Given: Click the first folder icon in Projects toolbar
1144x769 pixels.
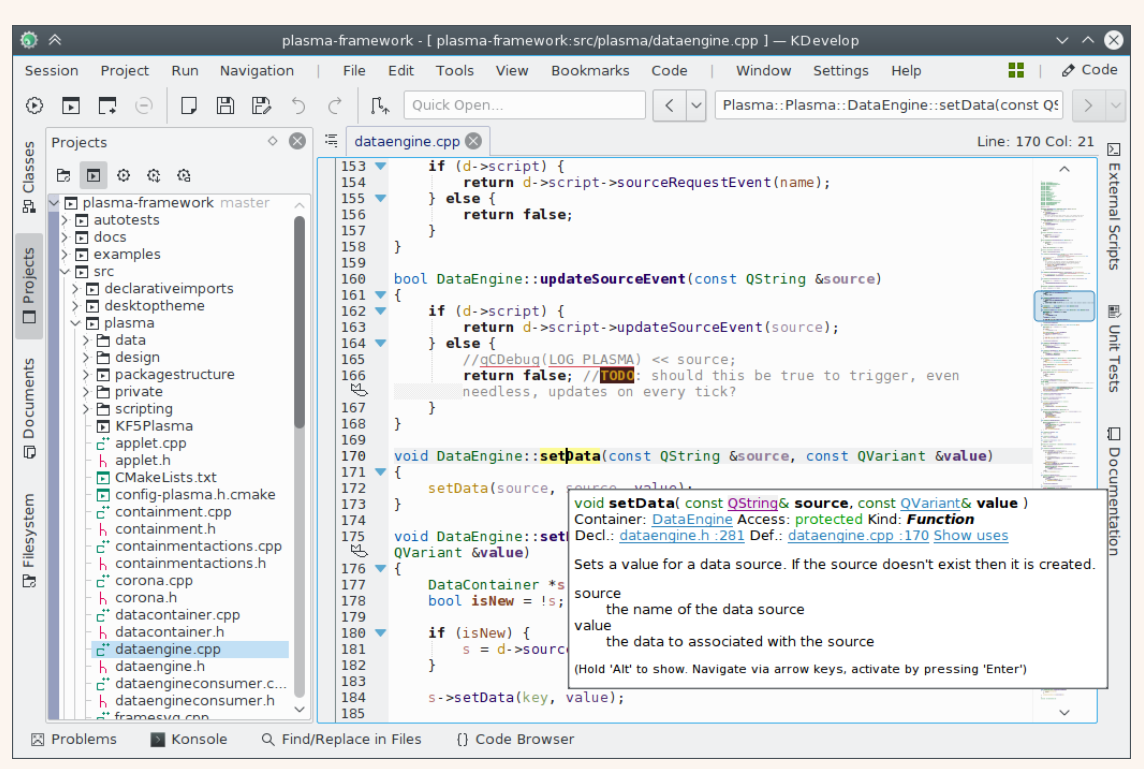Looking at the screenshot, I should tap(63, 175).
